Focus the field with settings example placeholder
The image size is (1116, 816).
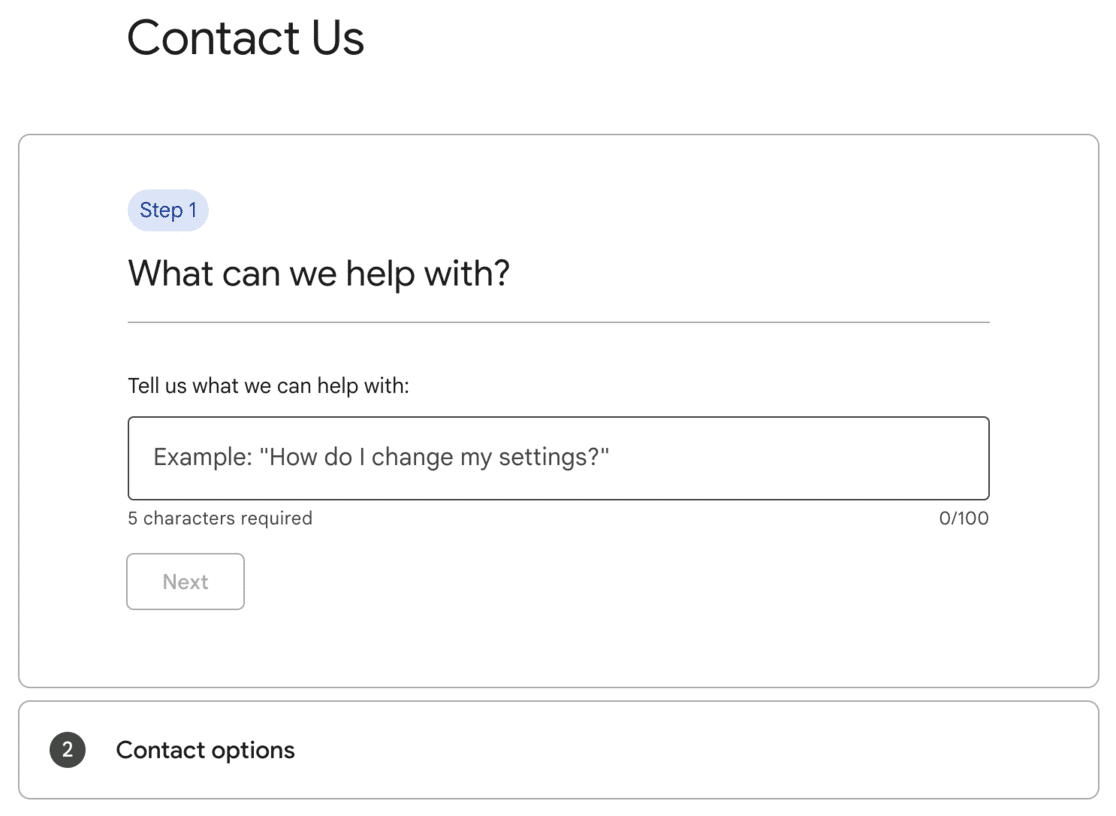(557, 457)
